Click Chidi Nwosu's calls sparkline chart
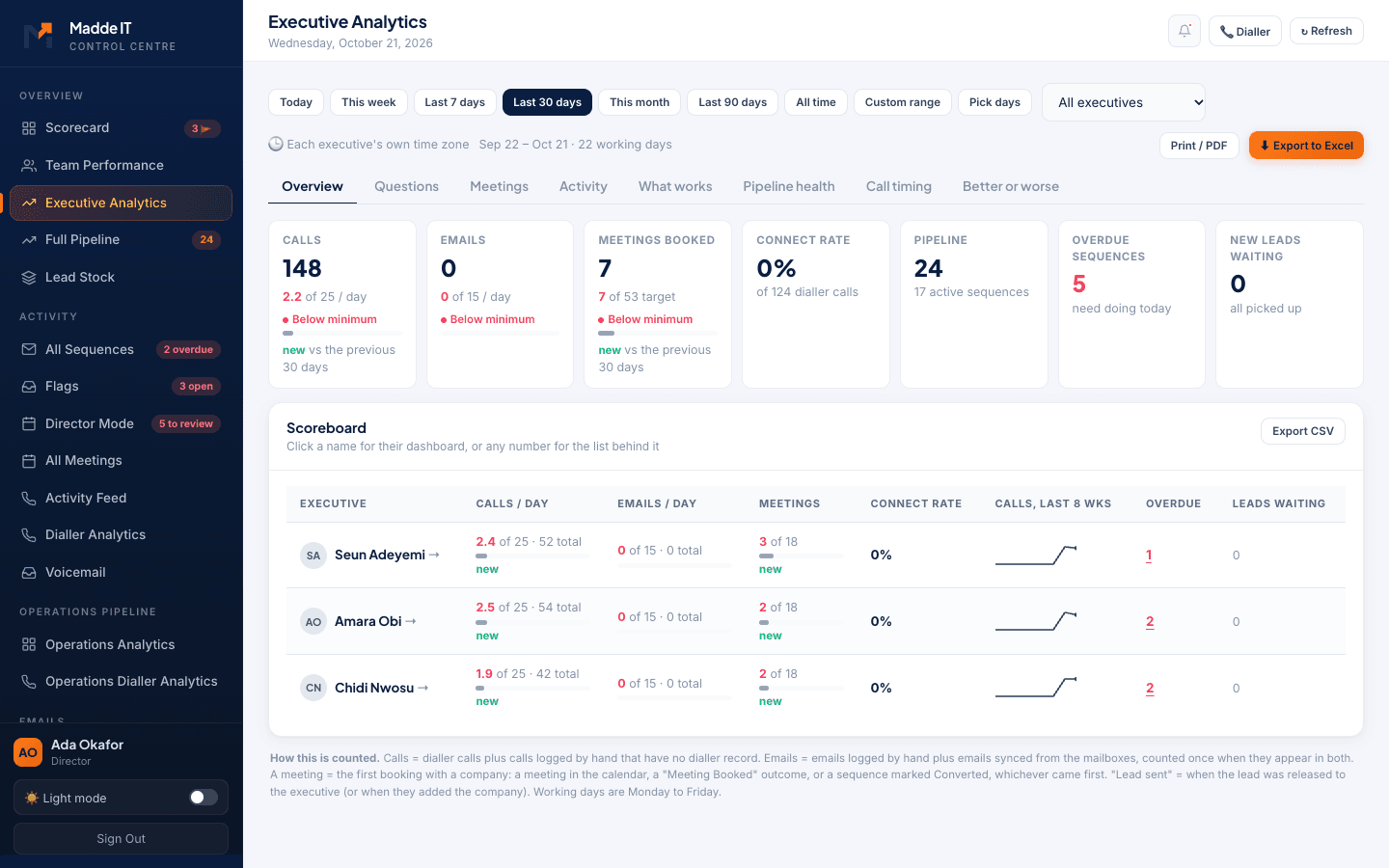This screenshot has width=1389, height=868. click(1036, 688)
